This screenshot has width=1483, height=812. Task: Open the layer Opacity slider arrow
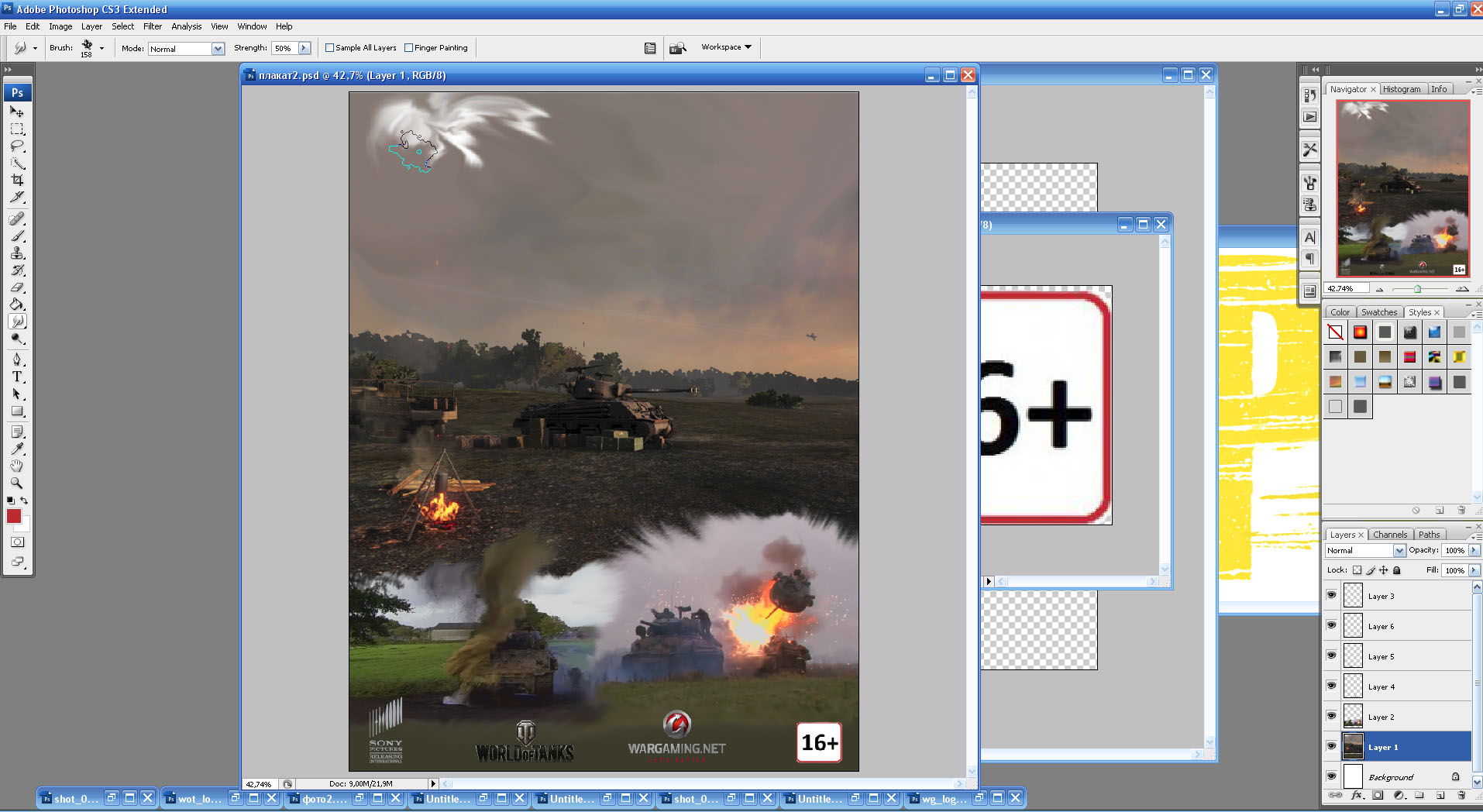(x=1474, y=550)
